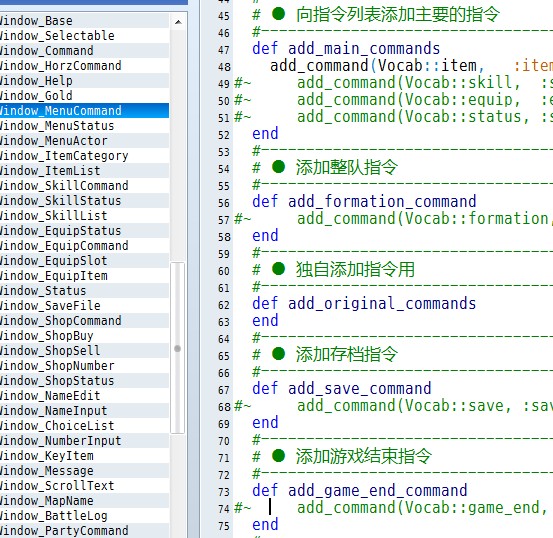
Task: Open Window_BattleLog script
Action: (x=84, y=515)
